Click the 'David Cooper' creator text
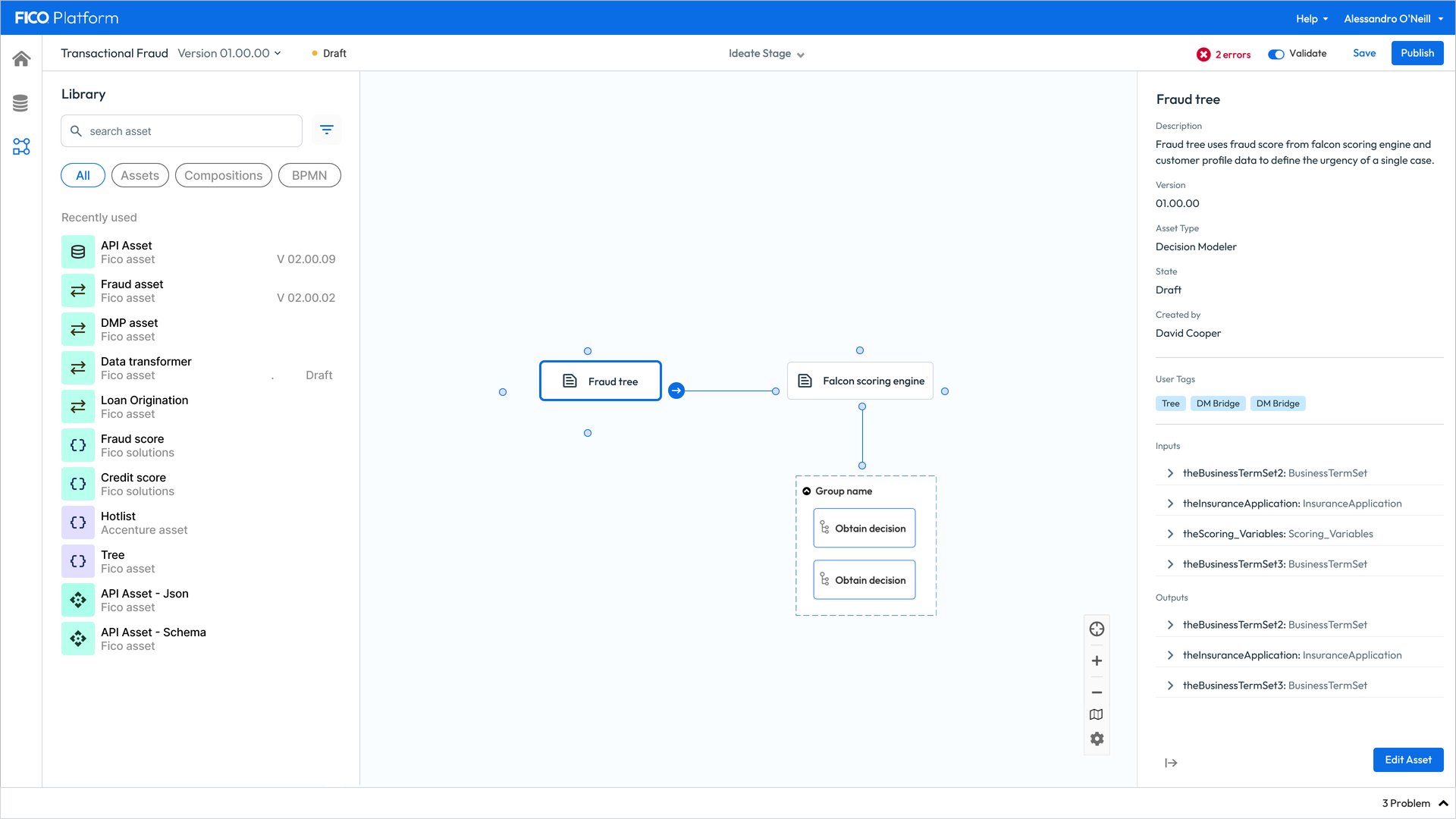The image size is (1456, 819). click(x=1188, y=333)
